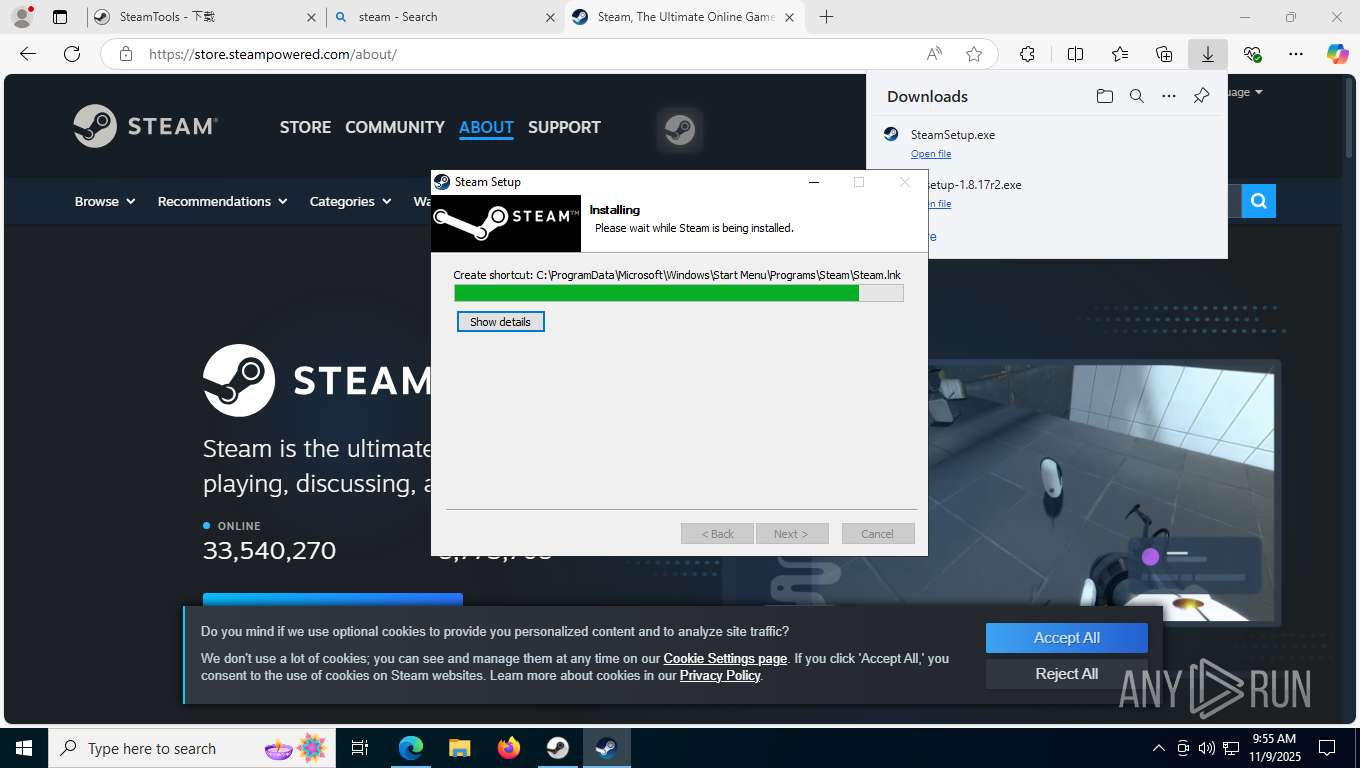This screenshot has width=1360, height=768.
Task: Show hidden system tray icons
Action: coord(1158,748)
